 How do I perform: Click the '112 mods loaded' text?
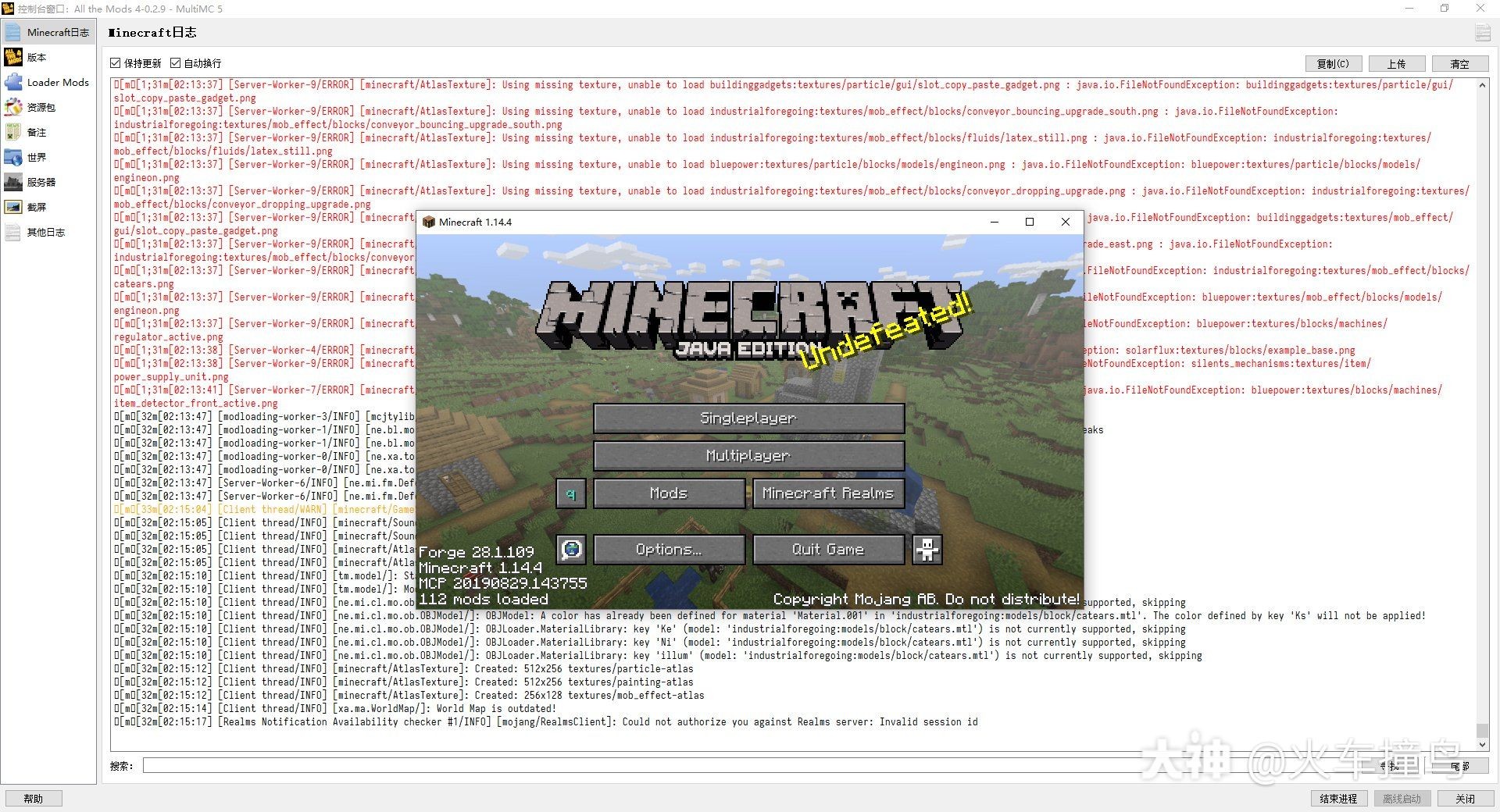click(484, 599)
